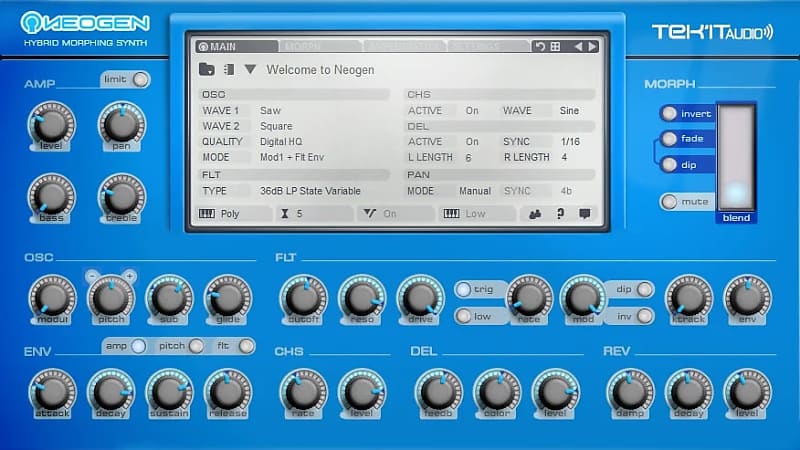Toggle the FLT inv switch

coord(644,316)
